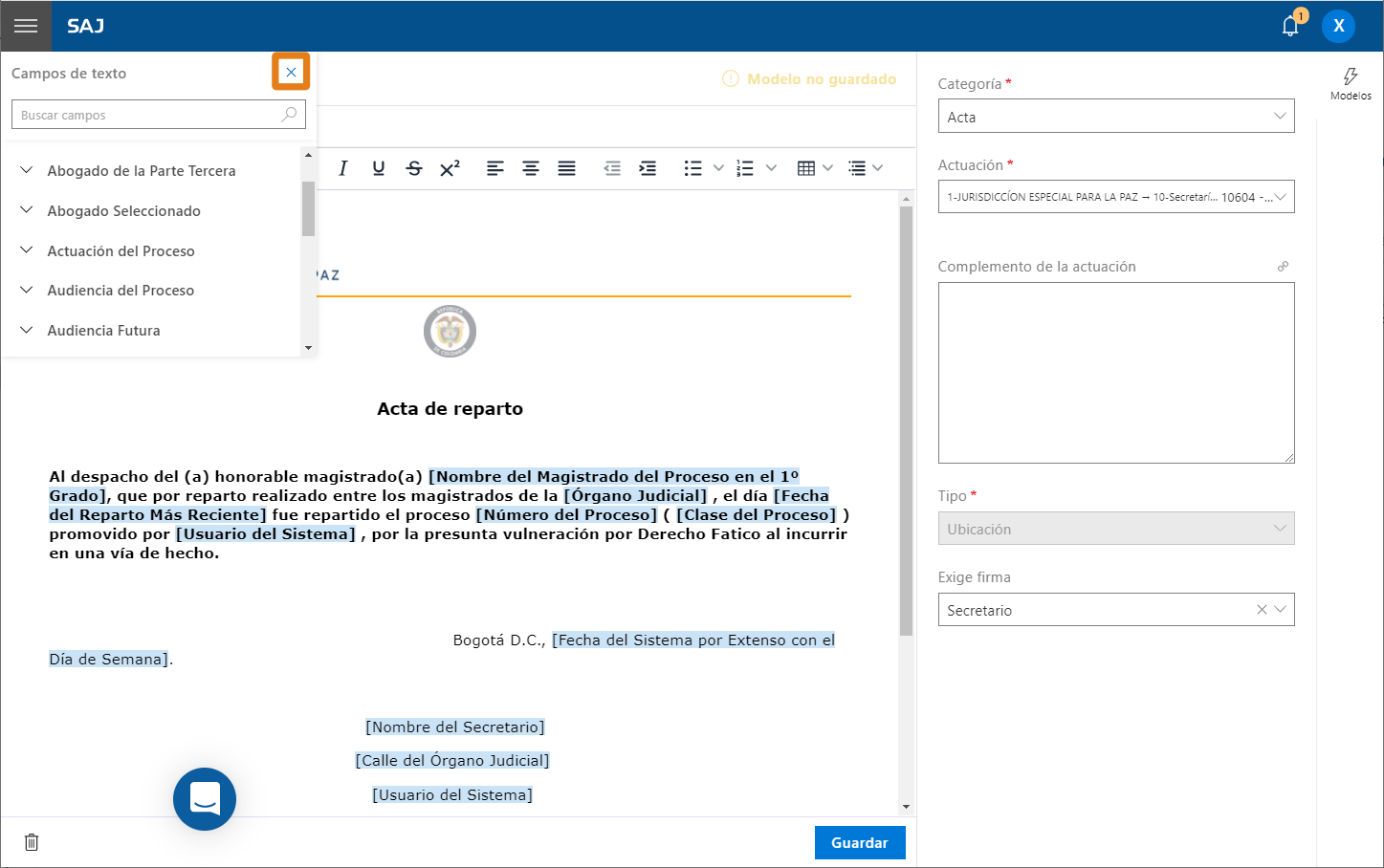Expand Abogado Seleccionado fields
Image resolution: width=1384 pixels, height=868 pixels.
tap(27, 210)
